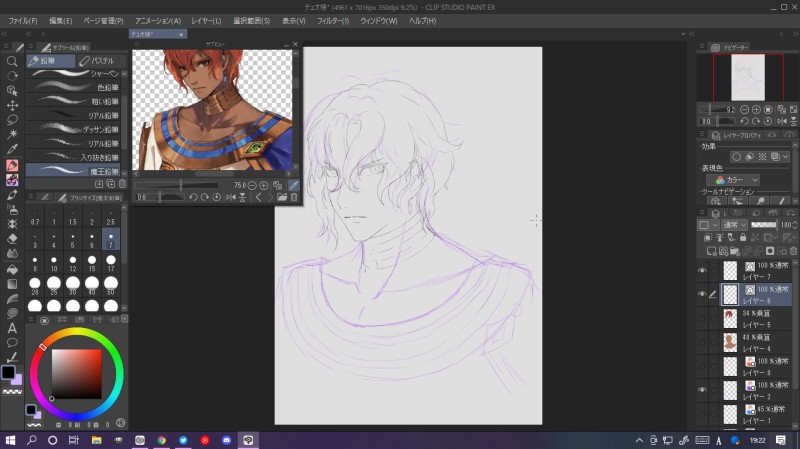This screenshot has width=800, height=449.
Task: Expand the document tab list chevron
Action: (683, 34)
